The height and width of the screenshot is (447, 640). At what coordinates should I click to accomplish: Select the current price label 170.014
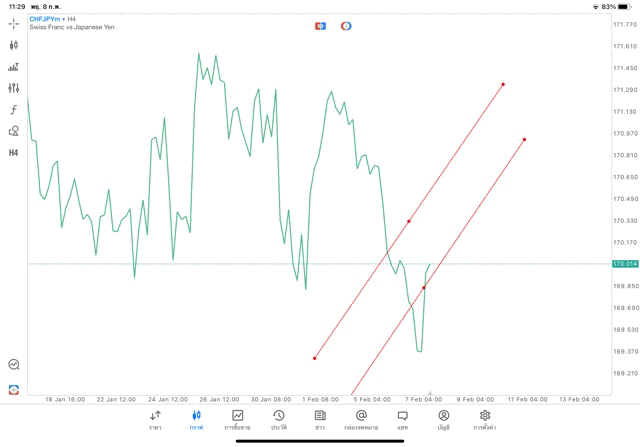click(x=625, y=264)
